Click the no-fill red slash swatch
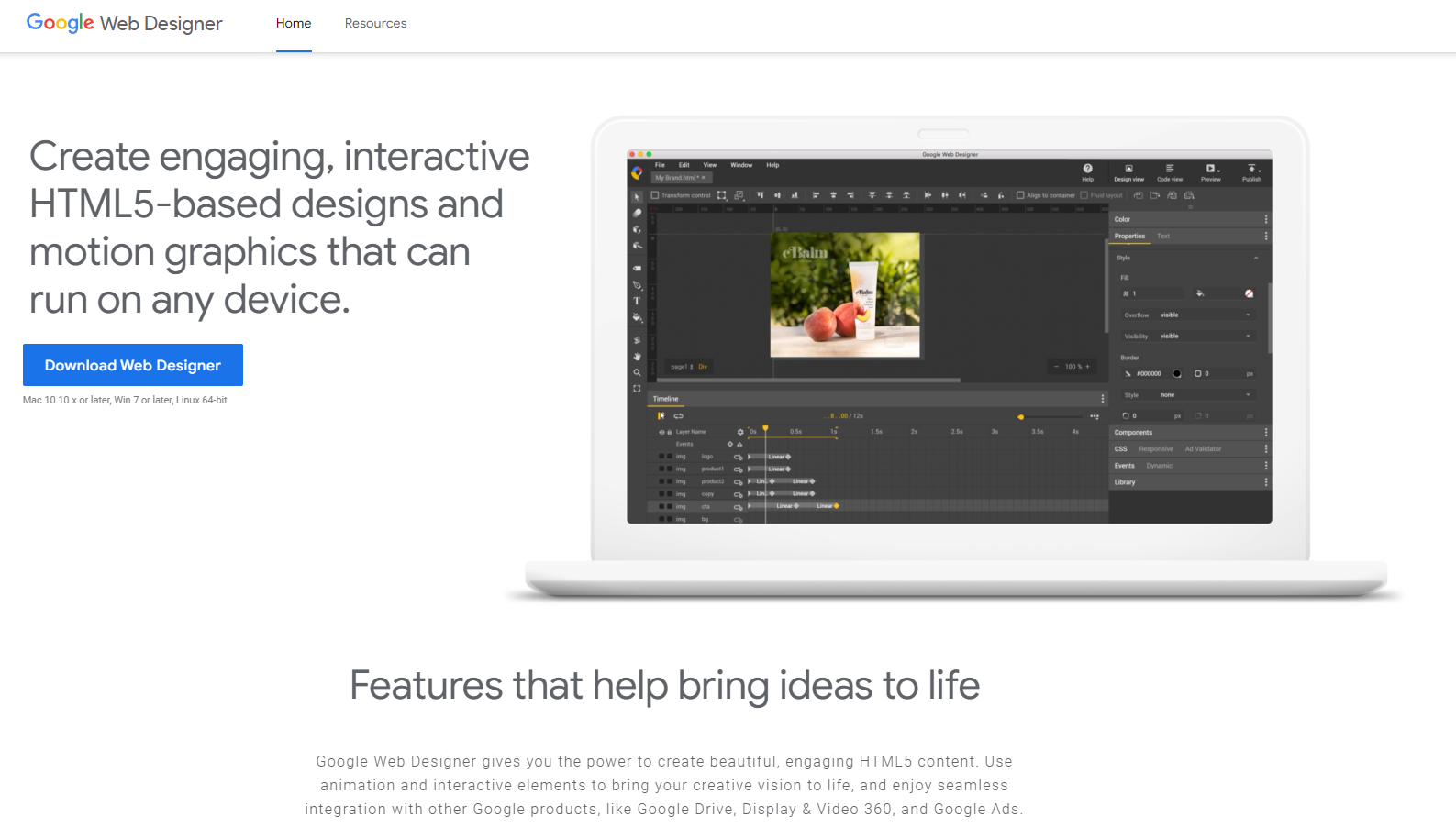Screen dimensions: 1456x839 (1249, 293)
